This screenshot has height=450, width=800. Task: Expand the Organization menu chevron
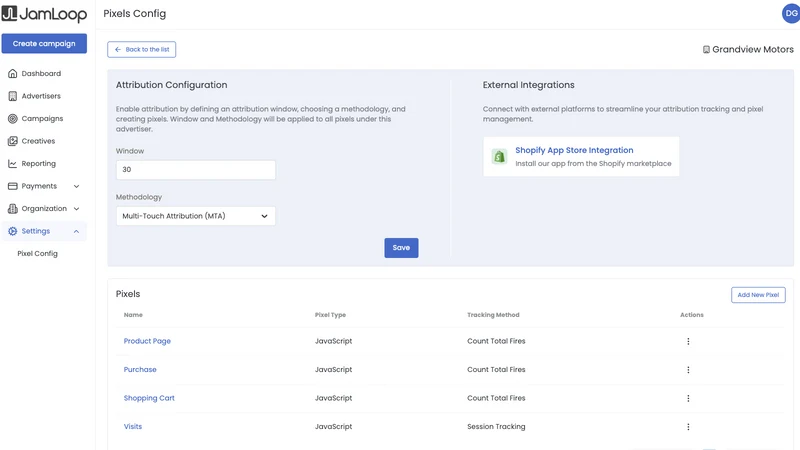click(77, 209)
